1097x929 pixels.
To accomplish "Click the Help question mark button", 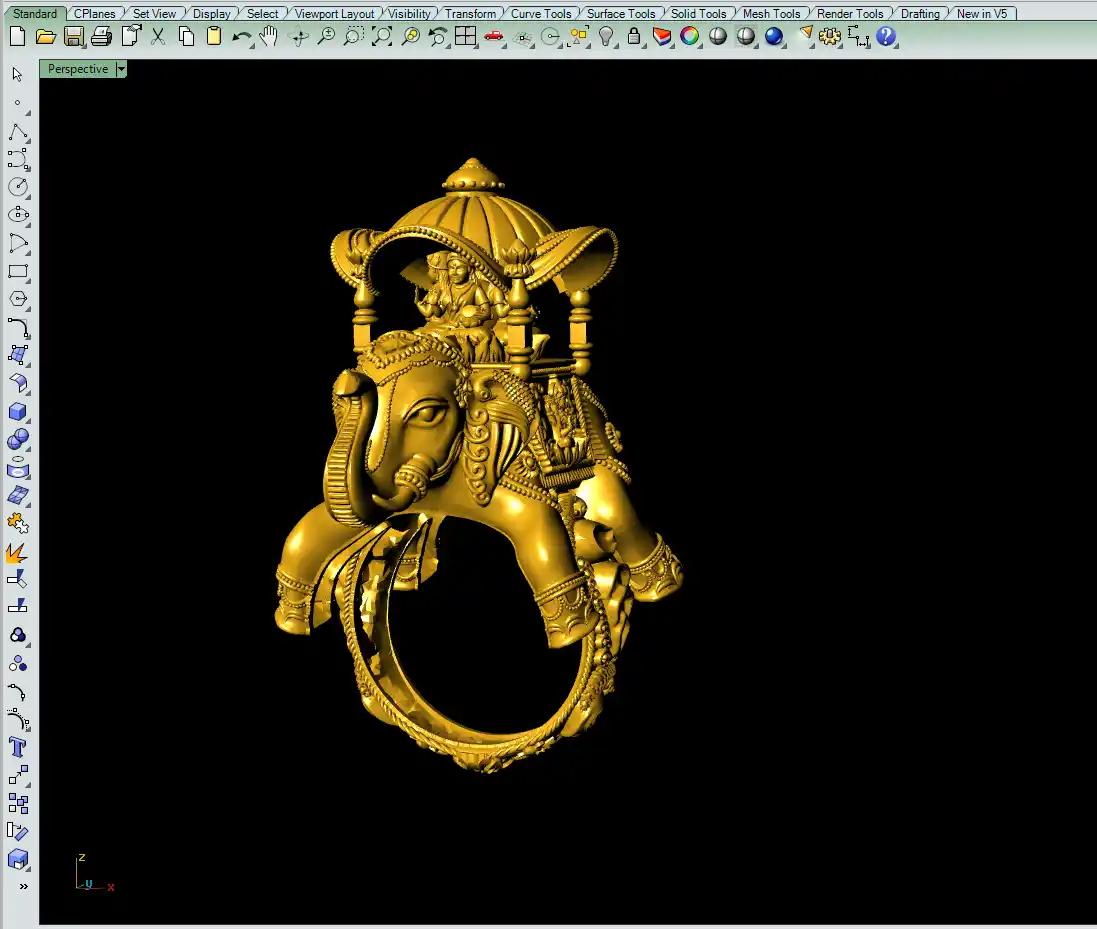I will point(886,37).
